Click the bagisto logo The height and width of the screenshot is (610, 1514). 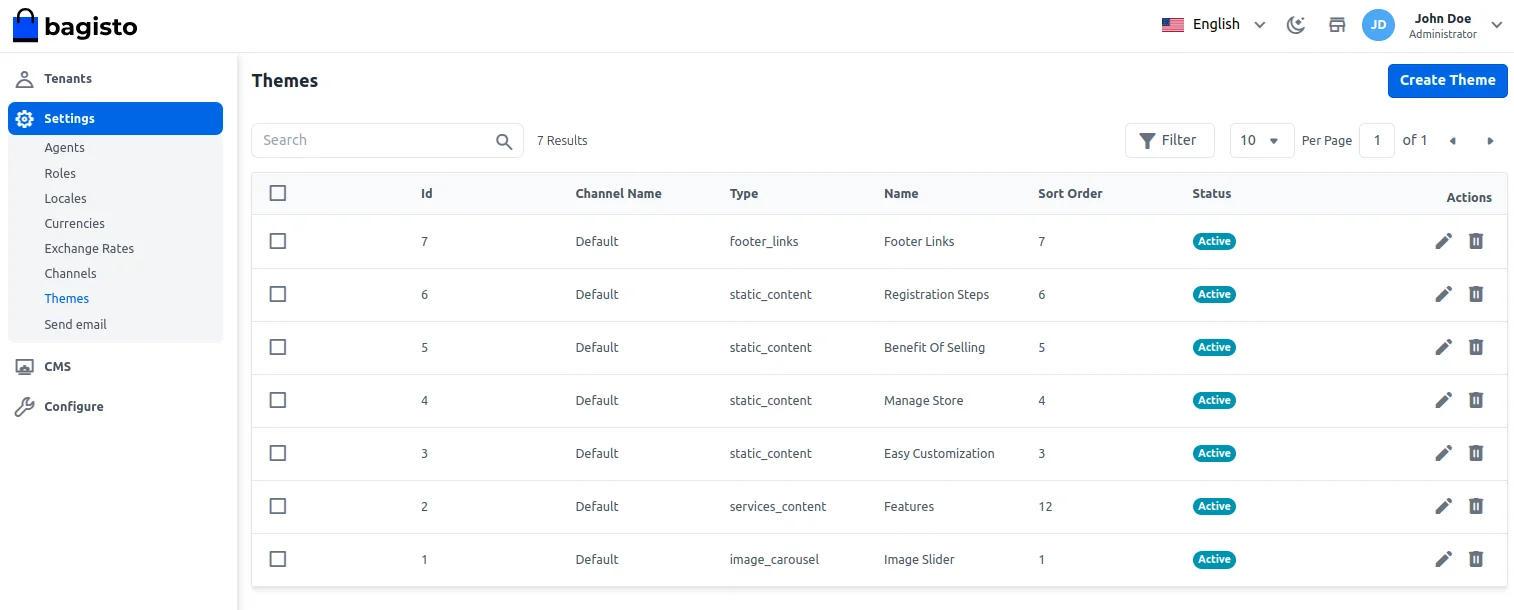coord(75,26)
